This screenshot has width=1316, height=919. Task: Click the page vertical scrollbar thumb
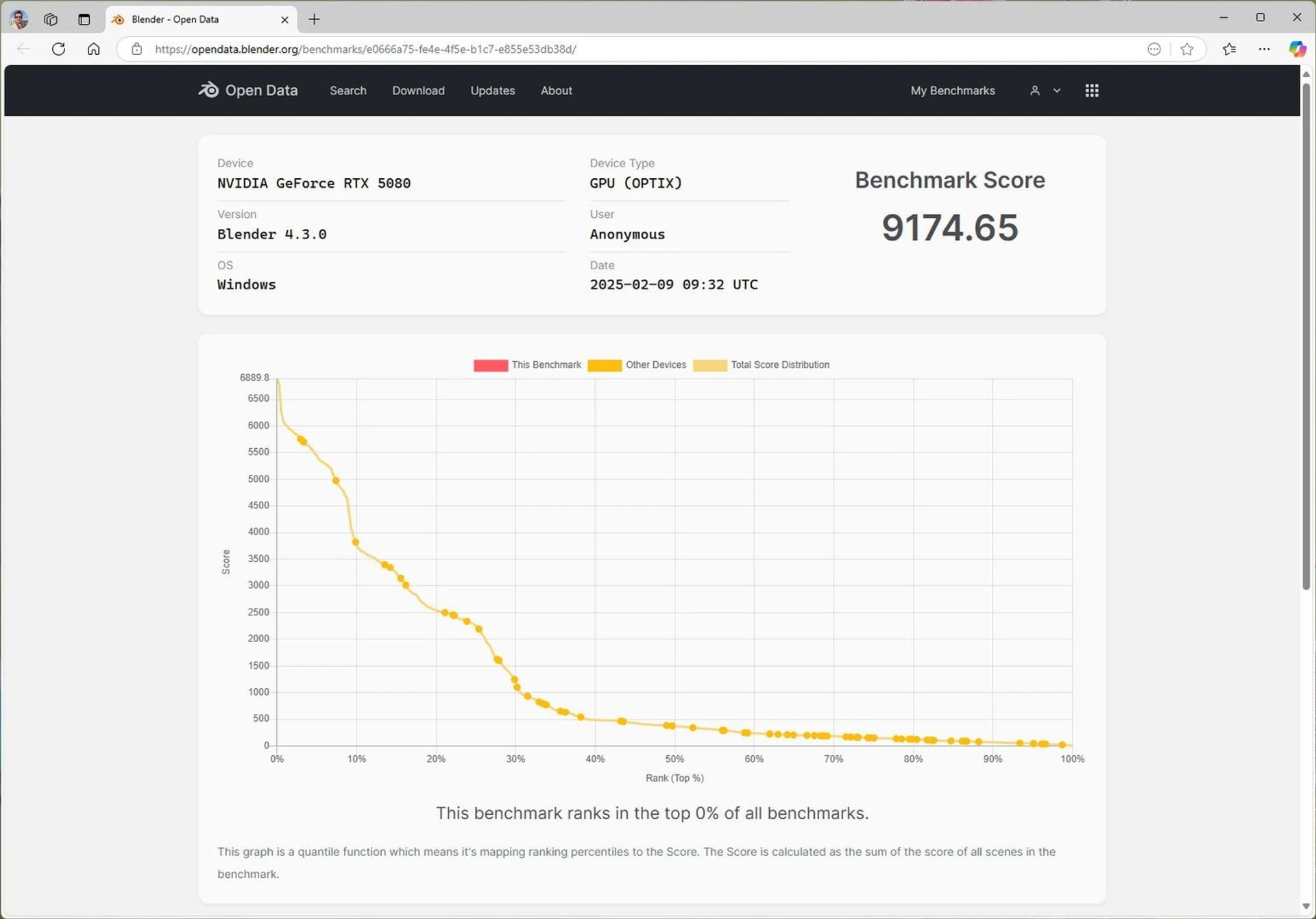click(1306, 336)
